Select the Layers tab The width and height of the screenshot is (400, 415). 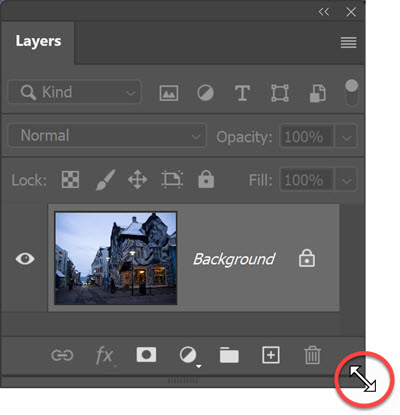38,42
